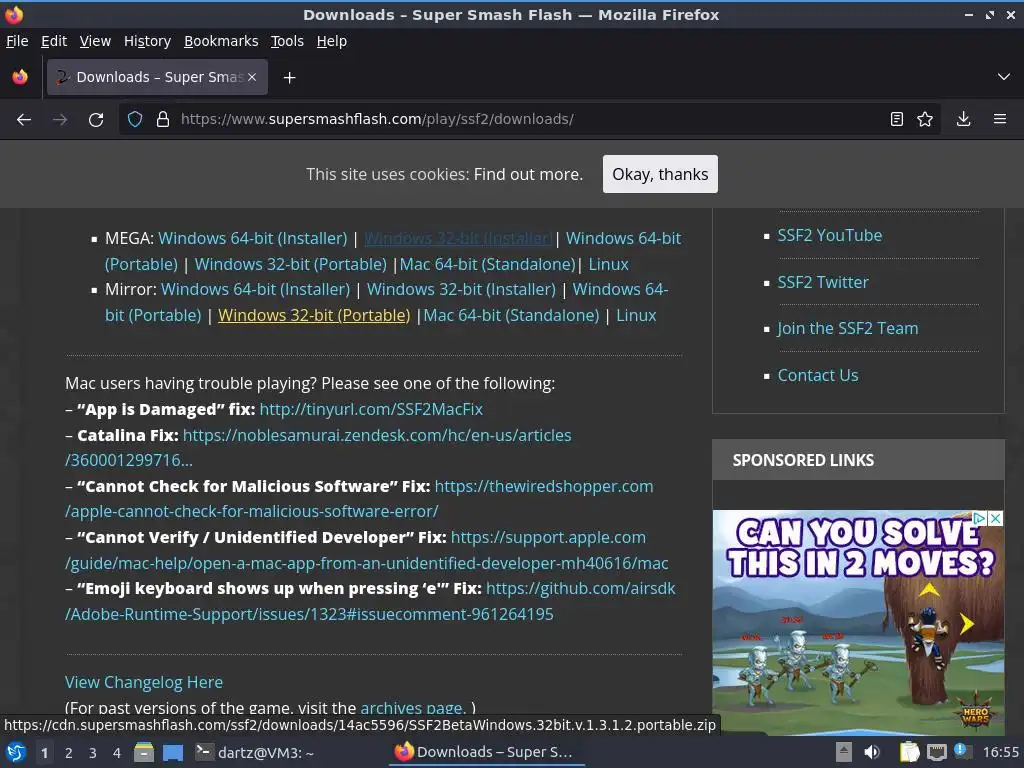This screenshot has height=768, width=1024.
Task: Click the Firefox View pinned icon
Action: tap(20, 77)
